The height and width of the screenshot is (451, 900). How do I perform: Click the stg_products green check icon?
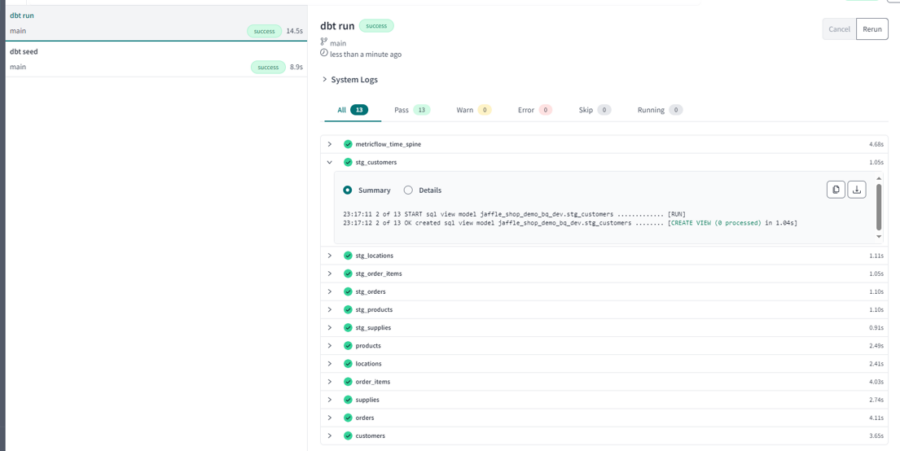coord(348,309)
